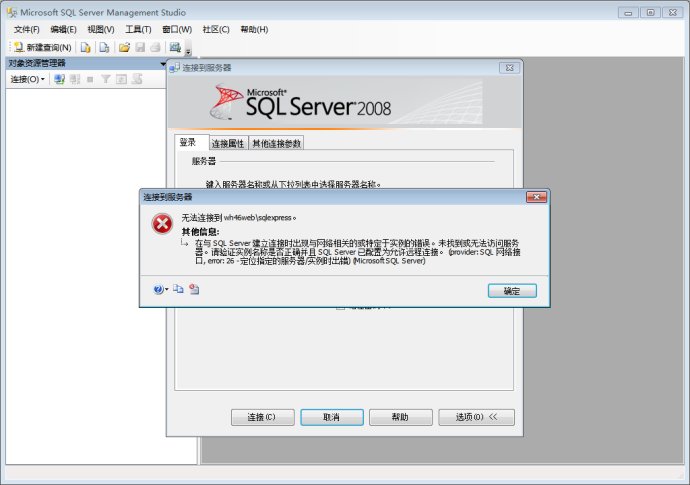Open the 文件(F) menu
The image size is (690, 485).
point(27,30)
